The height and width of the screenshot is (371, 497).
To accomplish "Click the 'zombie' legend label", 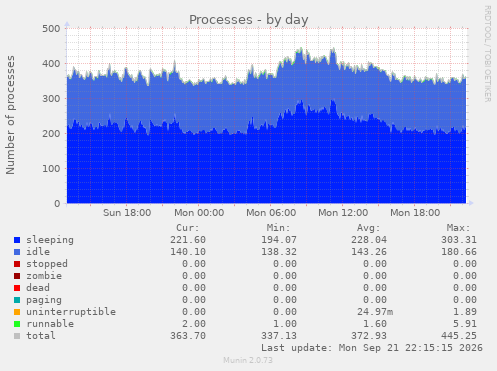I will pyautogui.click(x=44, y=276).
